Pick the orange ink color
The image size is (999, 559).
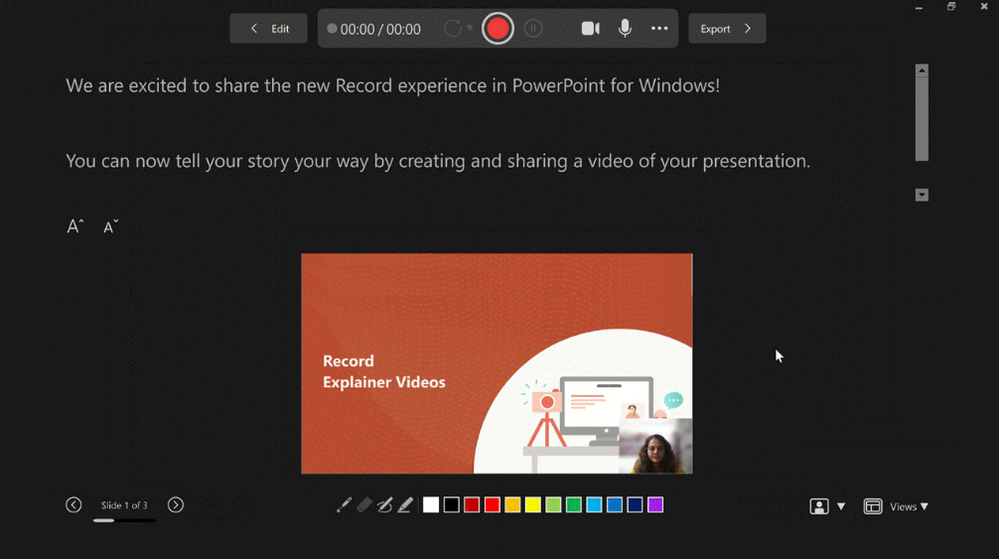point(512,505)
